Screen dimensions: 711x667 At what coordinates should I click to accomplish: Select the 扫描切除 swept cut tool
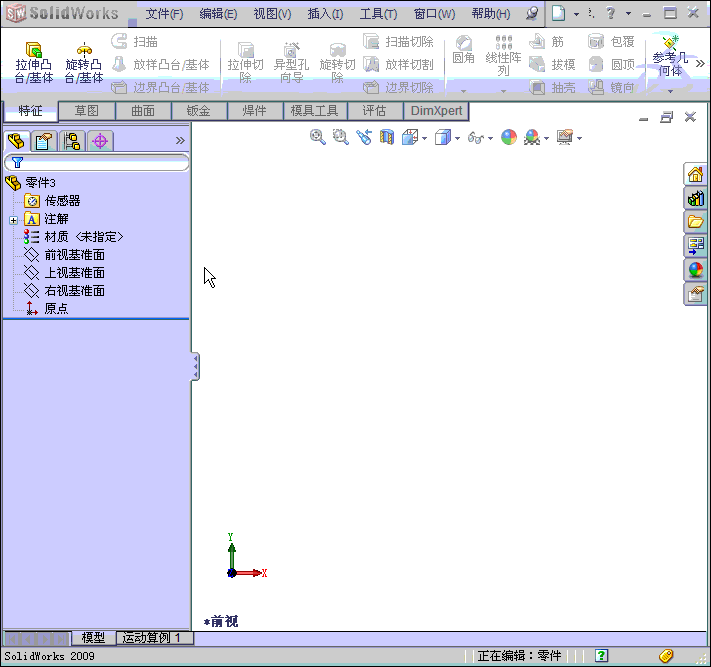398,42
